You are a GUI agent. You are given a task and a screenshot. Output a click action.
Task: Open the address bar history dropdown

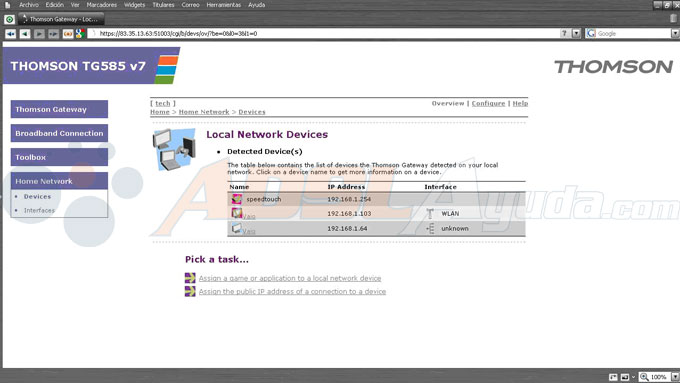pyautogui.click(x=576, y=33)
